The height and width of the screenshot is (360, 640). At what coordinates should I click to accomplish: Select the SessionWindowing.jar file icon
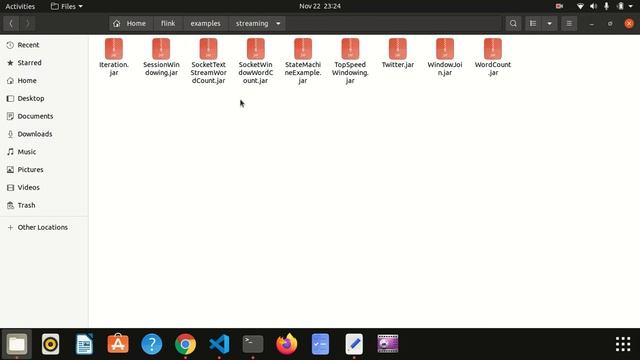click(161, 49)
